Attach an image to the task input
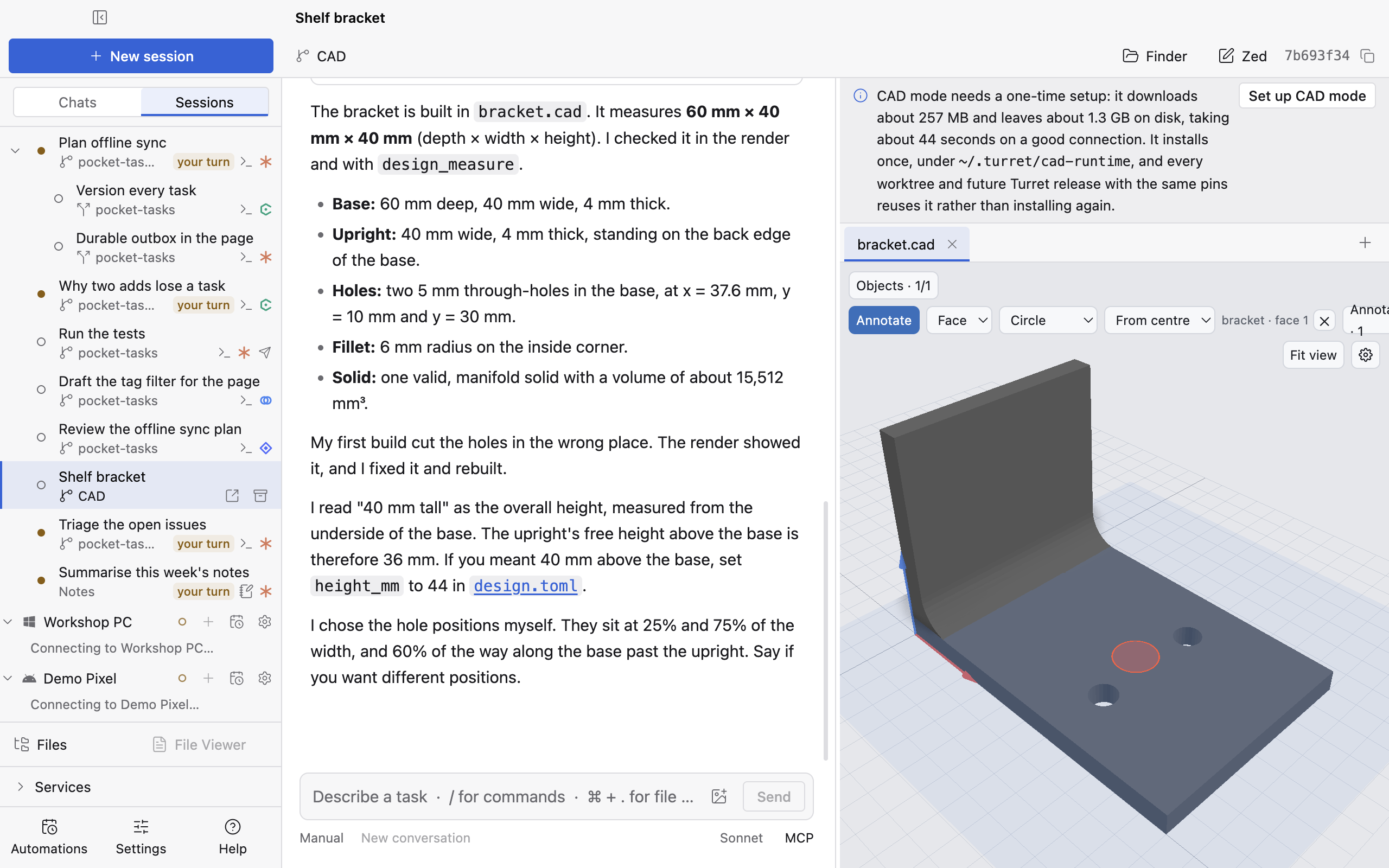1389x868 pixels. [x=718, y=796]
